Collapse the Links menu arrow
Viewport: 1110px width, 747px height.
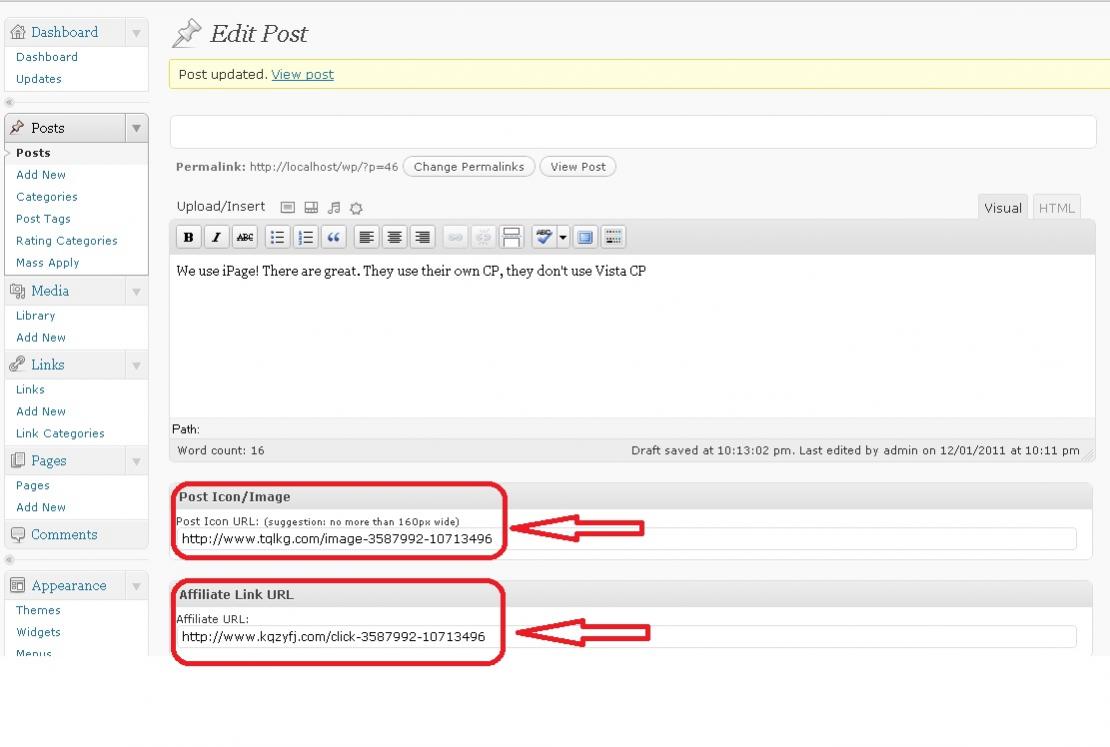click(136, 365)
